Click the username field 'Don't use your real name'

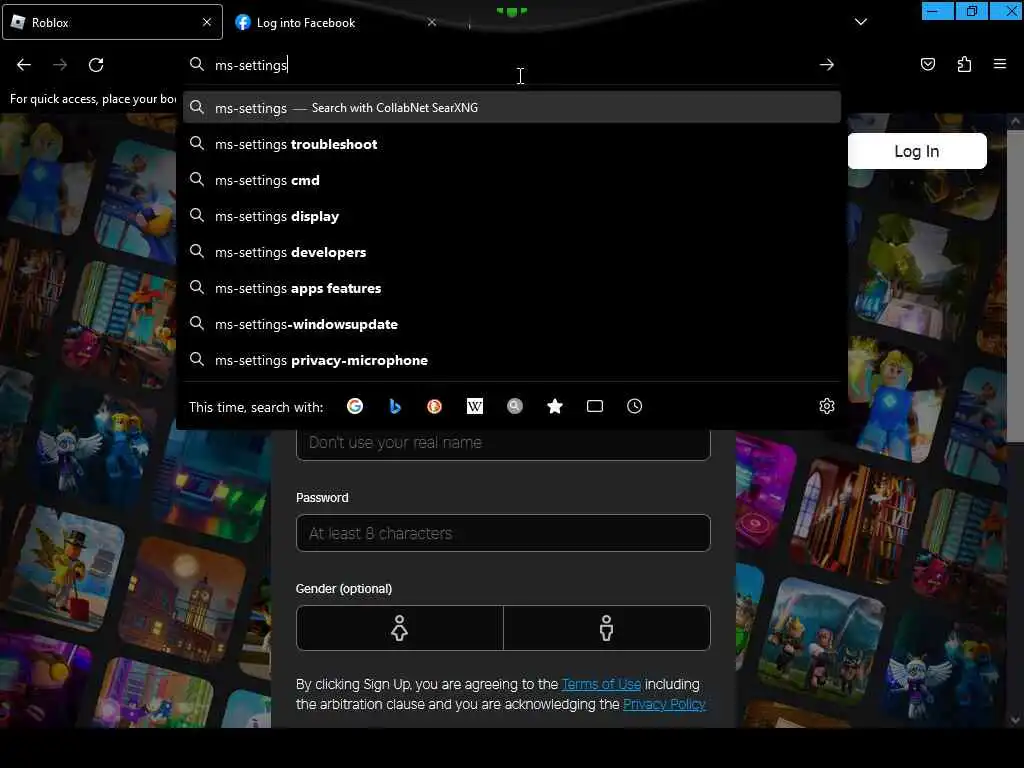(503, 443)
